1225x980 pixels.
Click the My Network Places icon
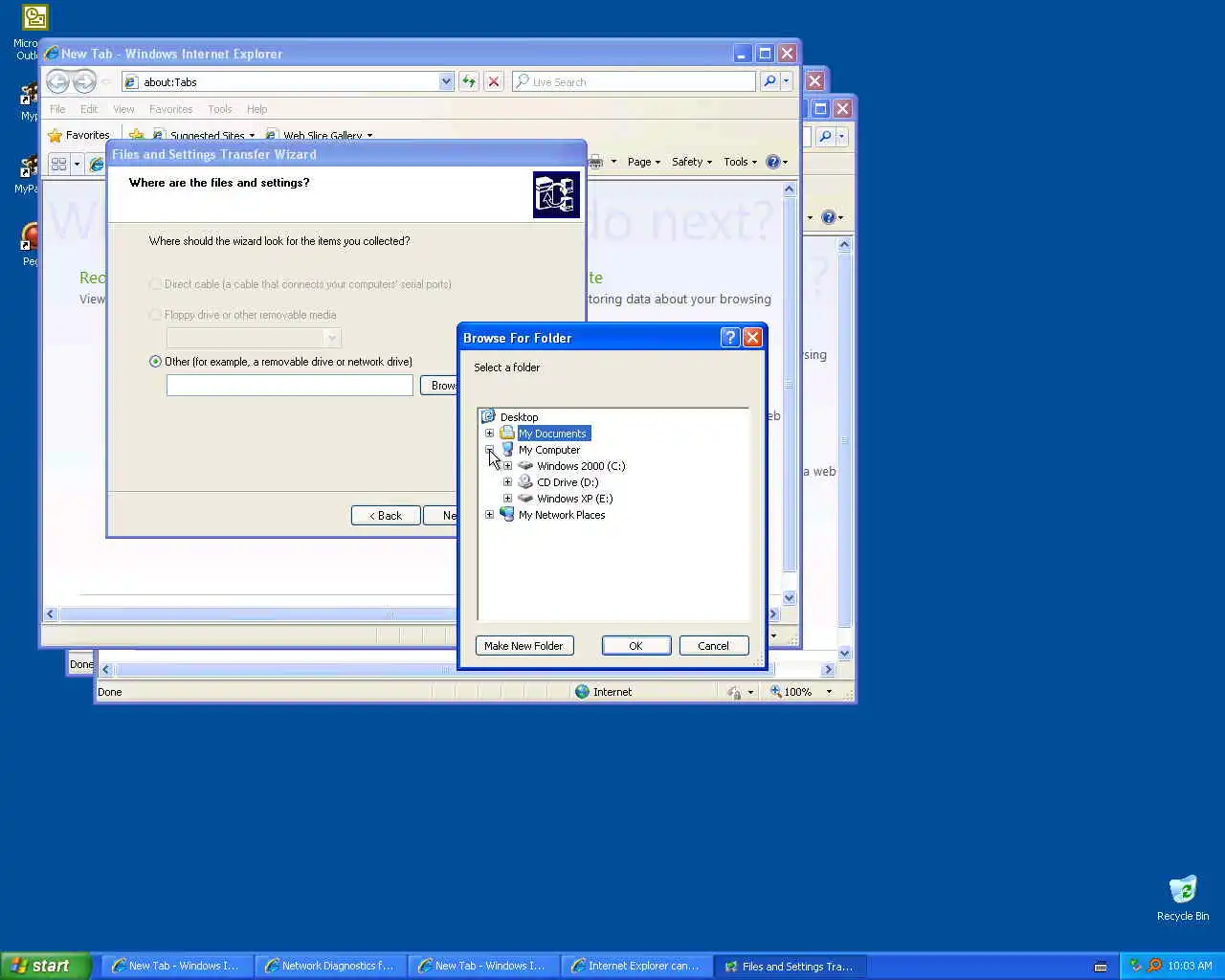[x=507, y=514]
